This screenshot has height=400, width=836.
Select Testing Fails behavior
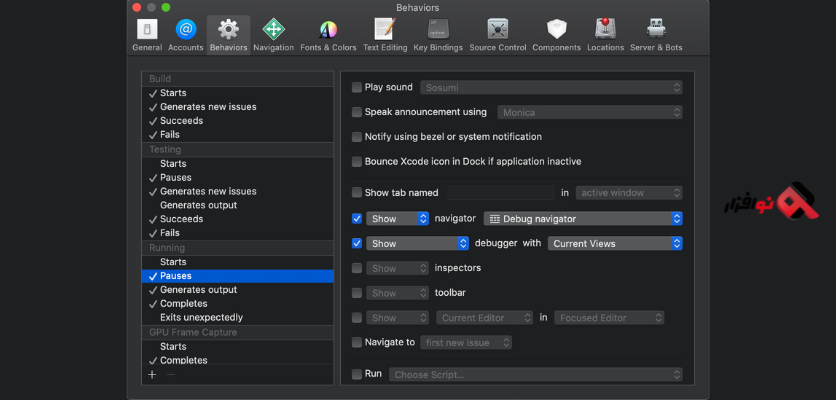[238, 233]
